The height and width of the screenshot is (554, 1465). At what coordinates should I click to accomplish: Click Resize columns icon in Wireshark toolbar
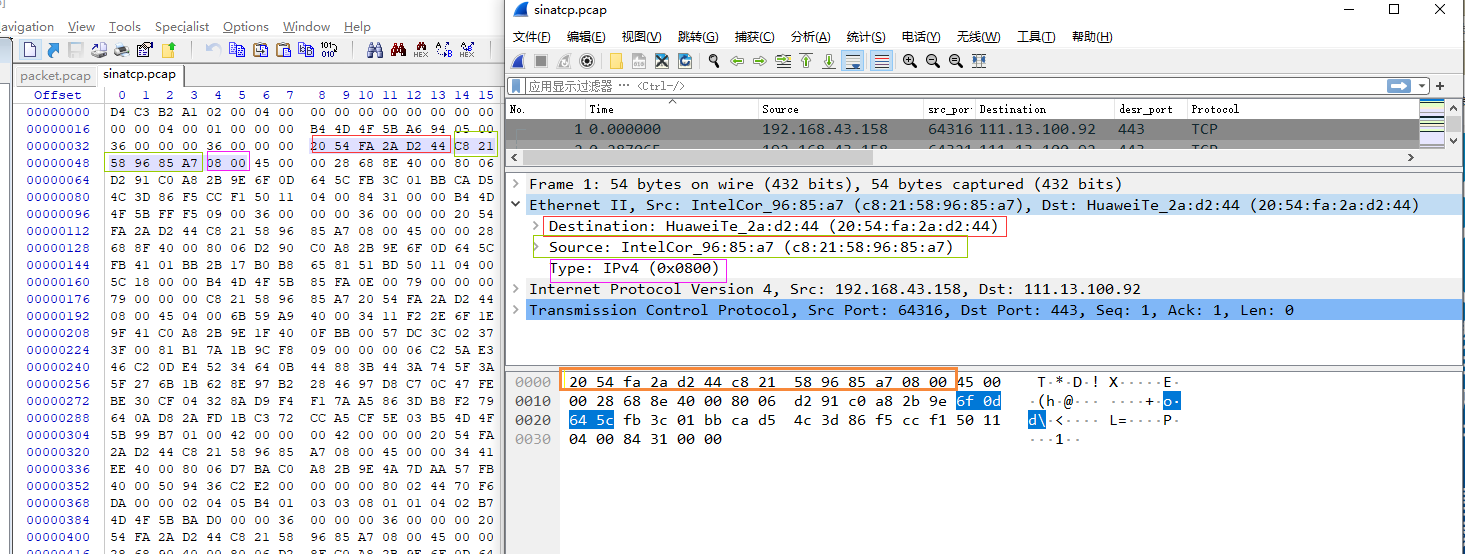tap(979, 61)
